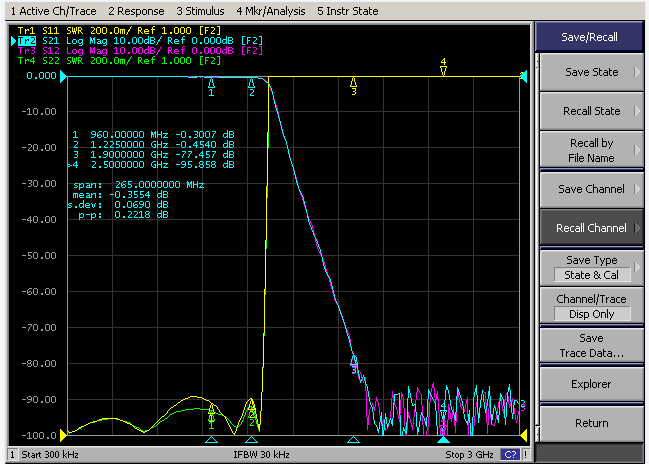The image size is (649, 464).
Task: Click mean statistic -0.3554 dB
Action: (x=120, y=195)
